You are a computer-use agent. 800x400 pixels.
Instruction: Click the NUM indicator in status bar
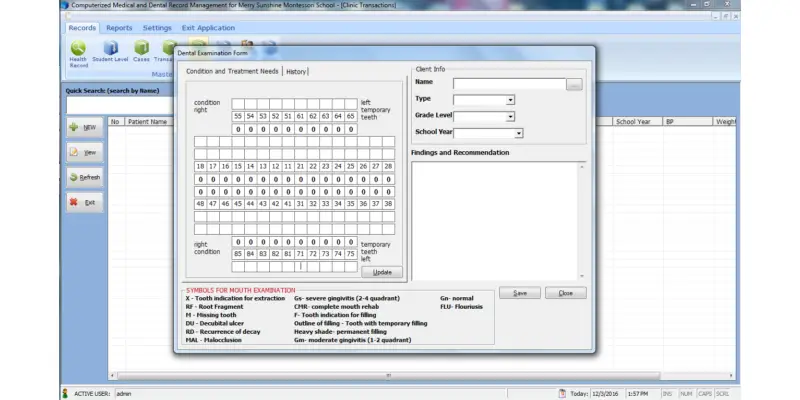click(686, 394)
